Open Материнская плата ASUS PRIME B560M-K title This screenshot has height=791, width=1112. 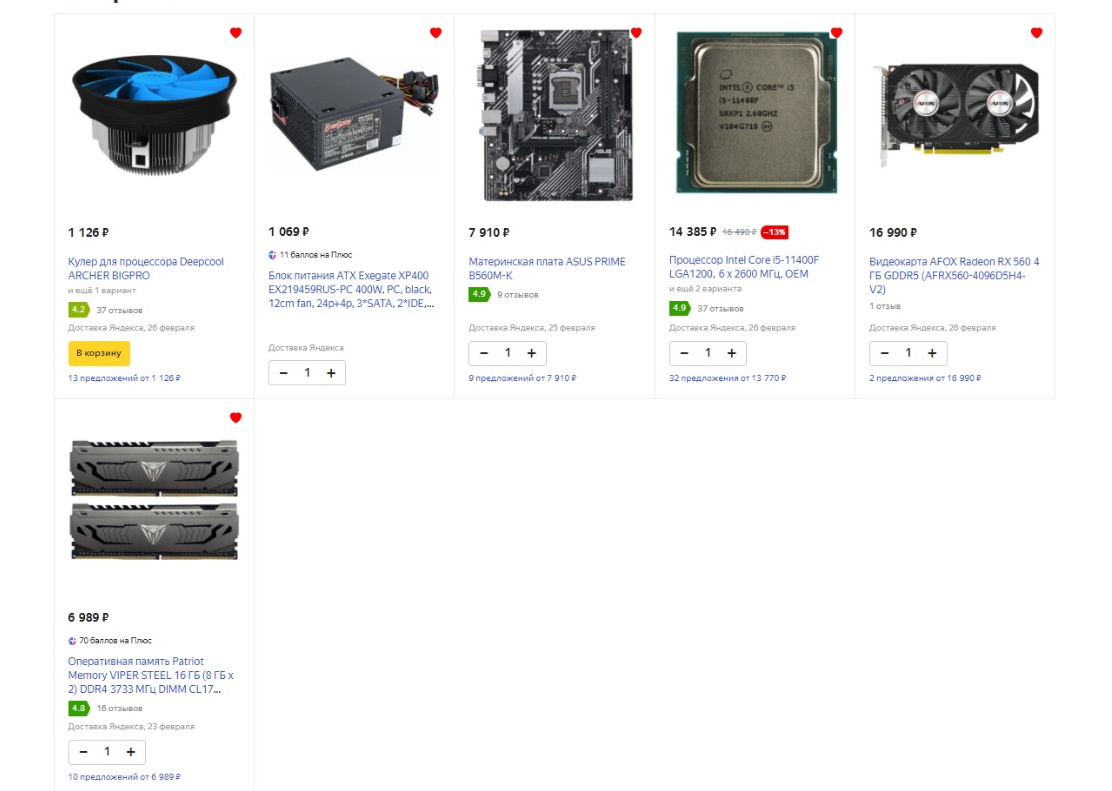pyautogui.click(x=547, y=268)
